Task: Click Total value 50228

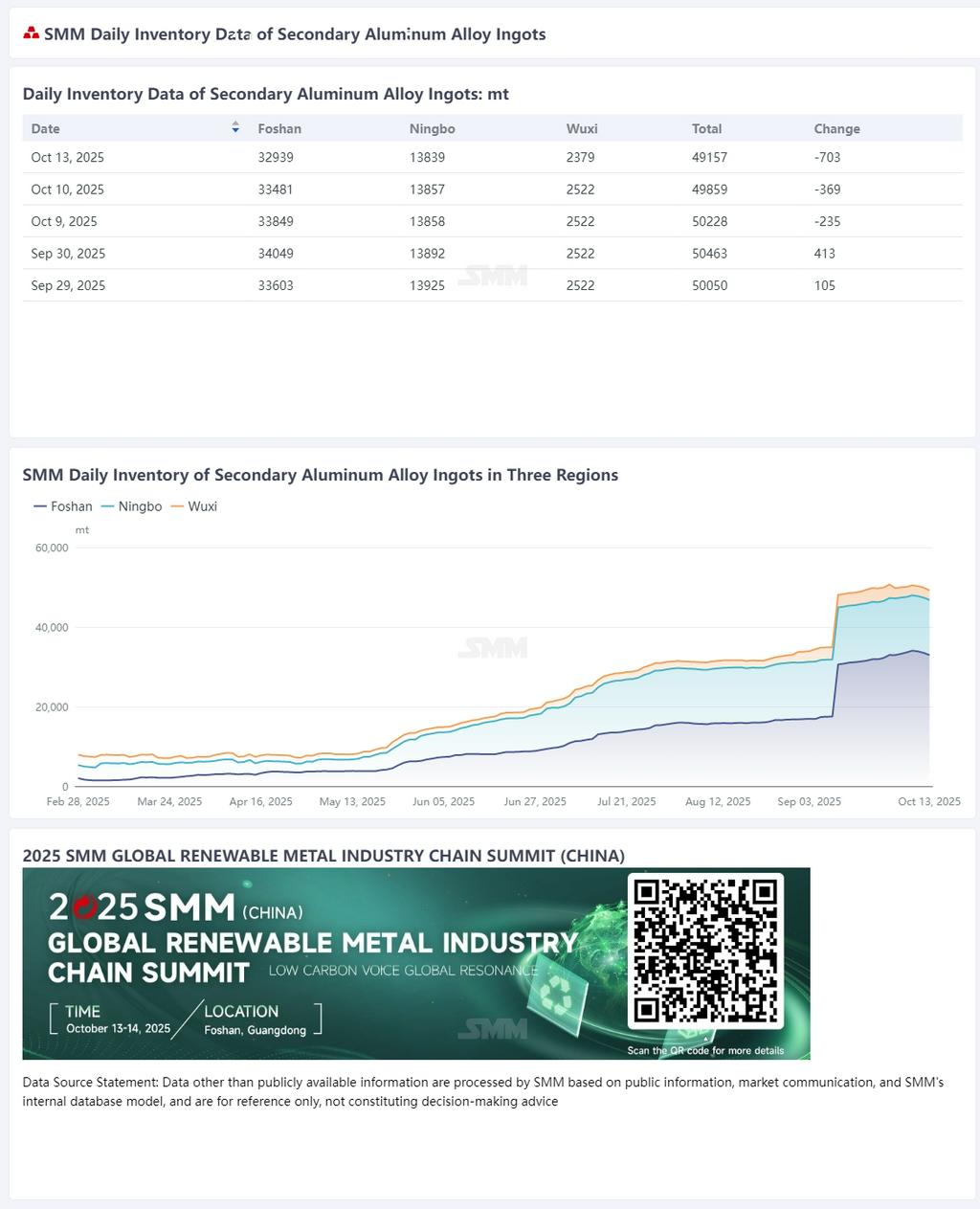Action: point(710,221)
